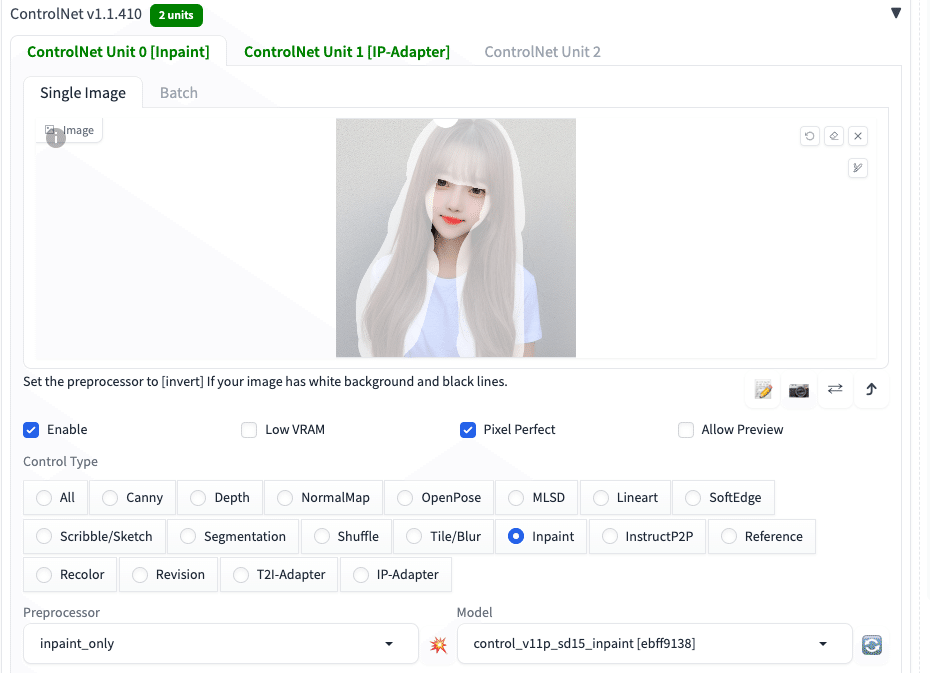
Task: Select ControlNet Unit 0 [Inpaint] tab
Action: tap(118, 52)
